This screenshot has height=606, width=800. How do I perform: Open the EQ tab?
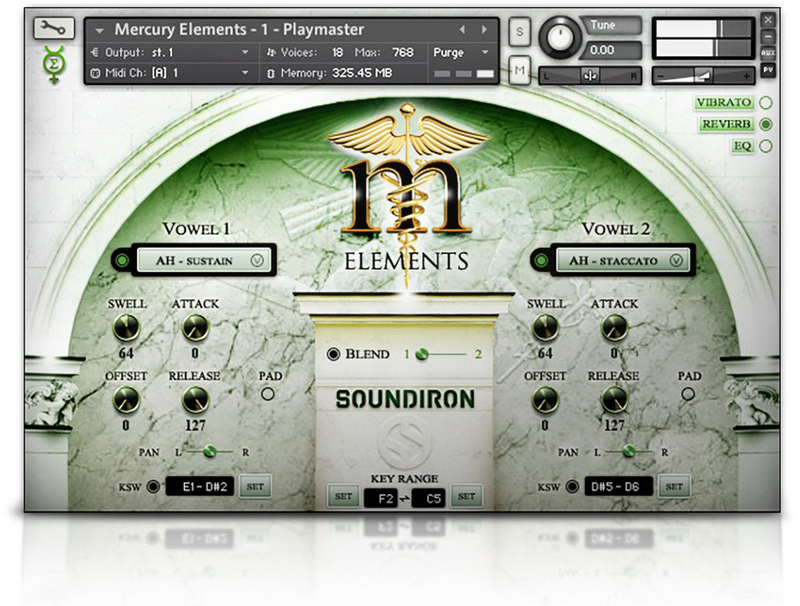[x=742, y=146]
